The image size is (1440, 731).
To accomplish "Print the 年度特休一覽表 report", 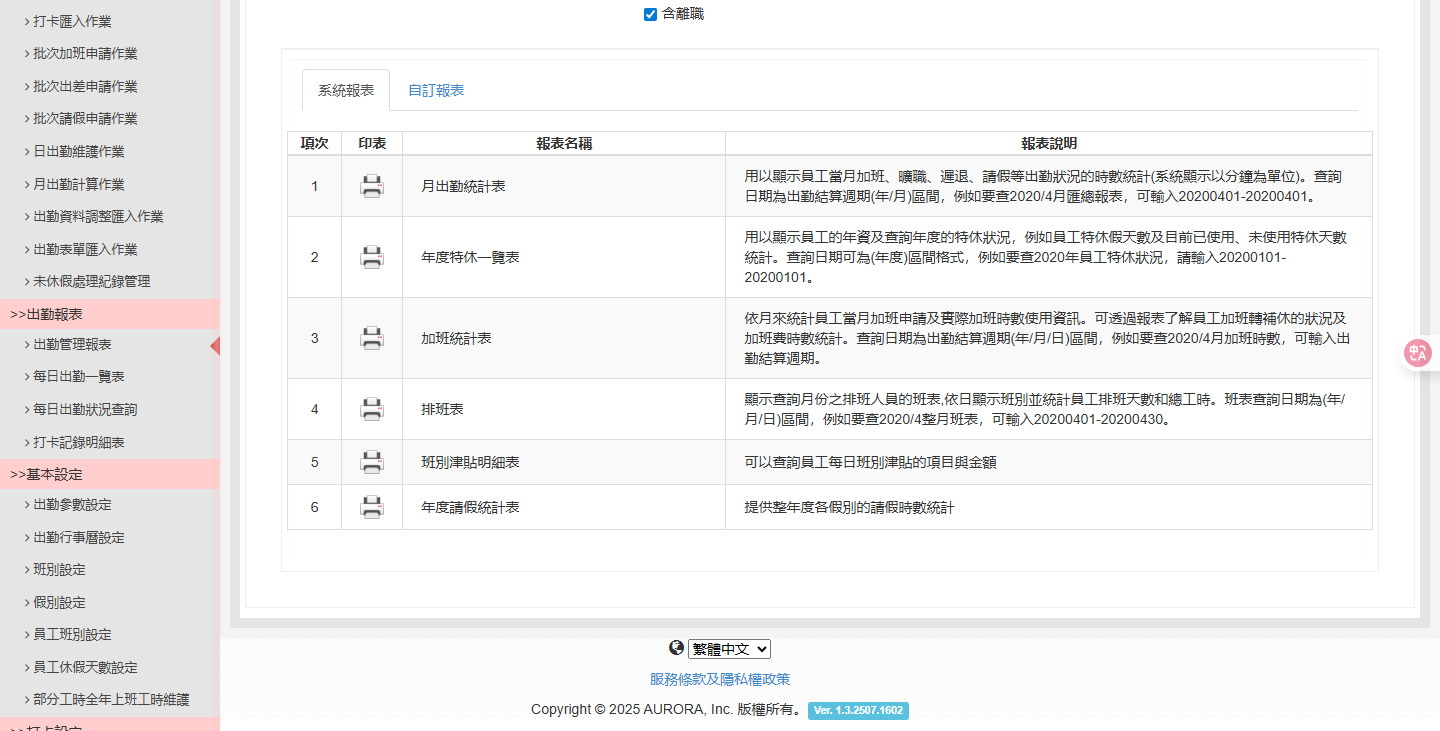I will pyautogui.click(x=371, y=257).
